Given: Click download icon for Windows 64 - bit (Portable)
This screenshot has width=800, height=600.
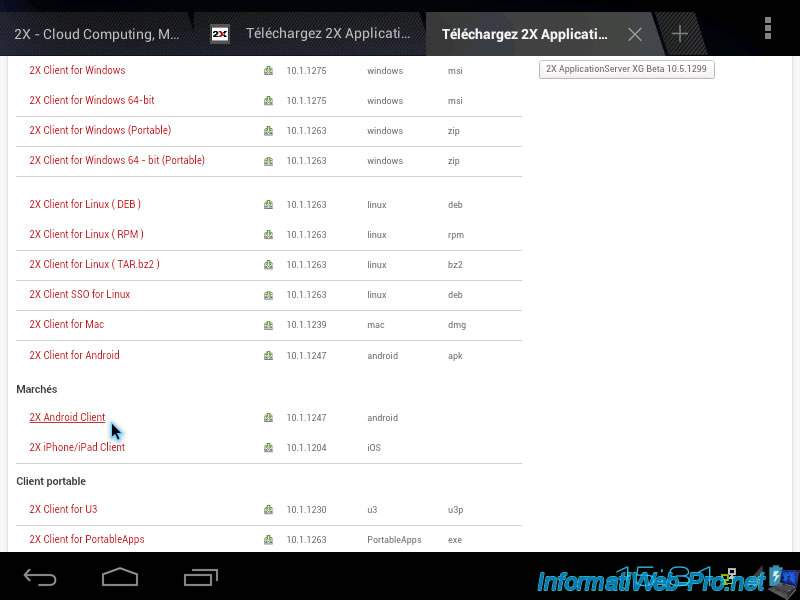Looking at the screenshot, I should [268, 161].
